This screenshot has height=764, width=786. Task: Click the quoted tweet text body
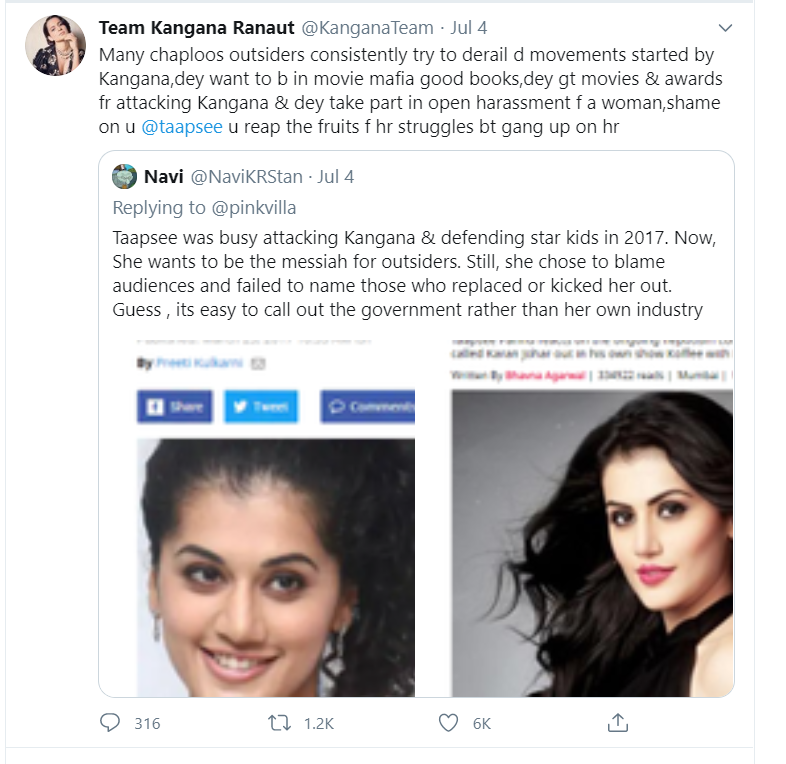point(414,273)
